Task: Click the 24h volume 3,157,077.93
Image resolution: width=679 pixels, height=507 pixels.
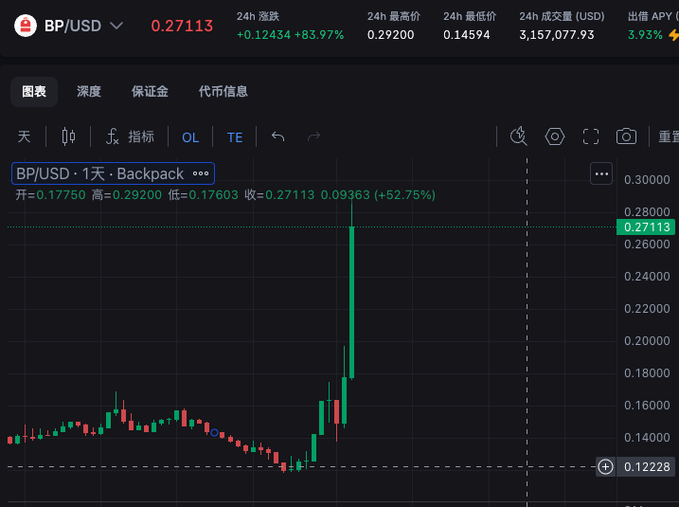Action: tap(556, 35)
